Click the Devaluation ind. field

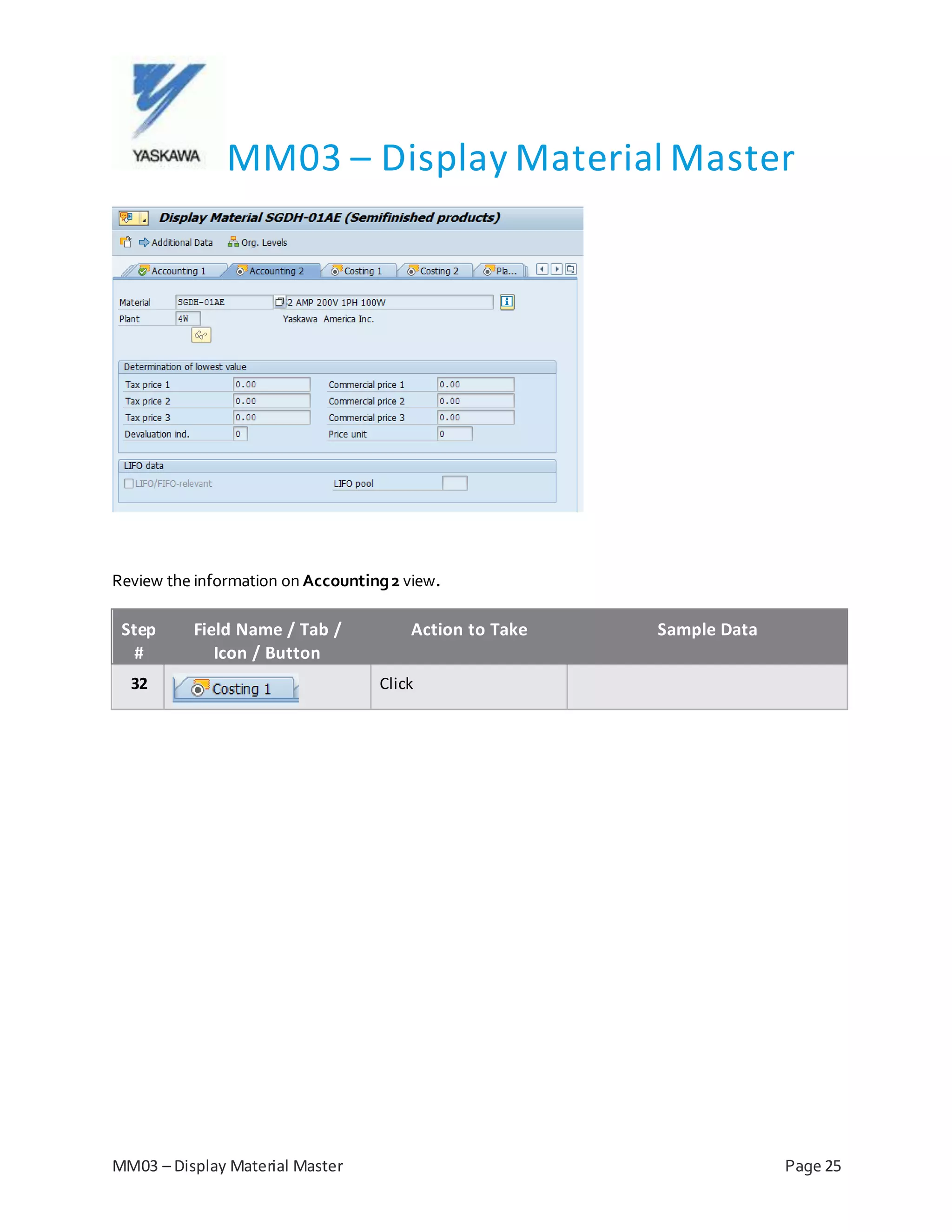(x=240, y=434)
